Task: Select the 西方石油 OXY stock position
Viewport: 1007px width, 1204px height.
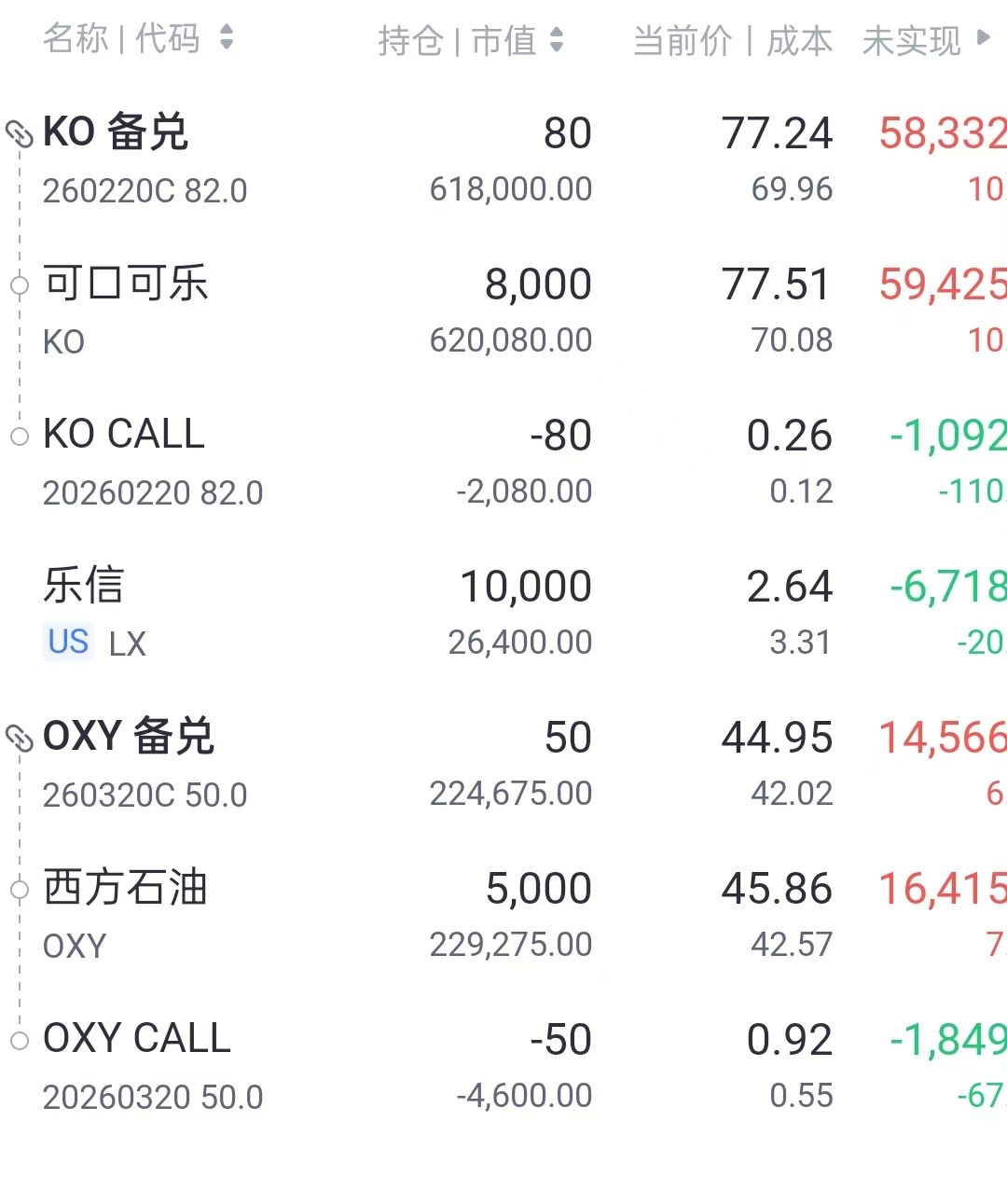Action: coord(126,889)
